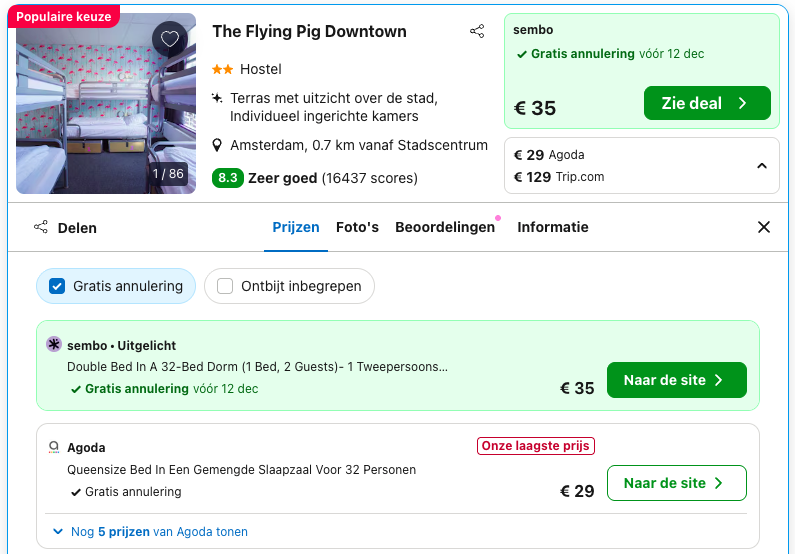
Task: Click the sembo provider logo icon
Action: pyautogui.click(x=54, y=345)
